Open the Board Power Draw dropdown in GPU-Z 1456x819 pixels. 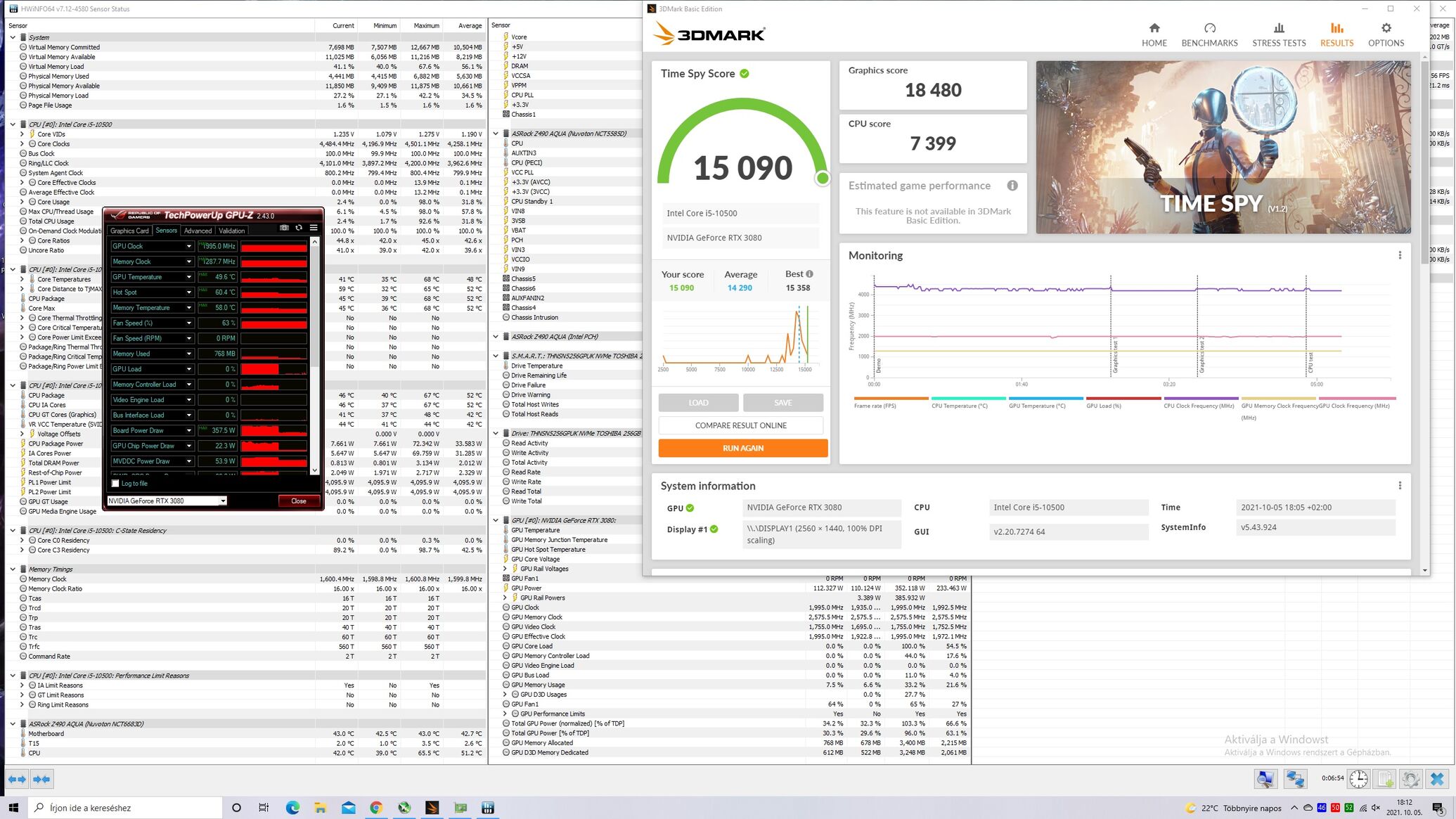tap(188, 430)
